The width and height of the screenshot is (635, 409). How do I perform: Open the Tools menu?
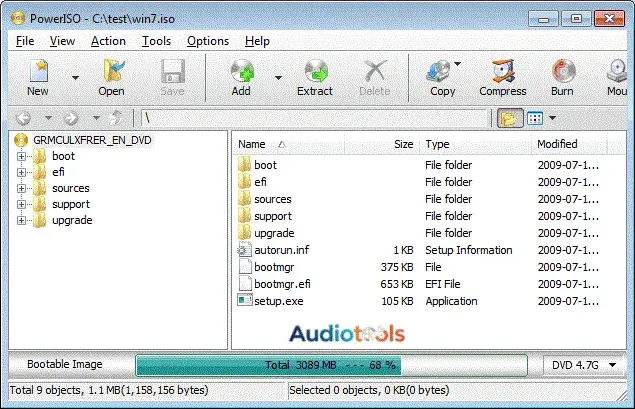(x=156, y=41)
